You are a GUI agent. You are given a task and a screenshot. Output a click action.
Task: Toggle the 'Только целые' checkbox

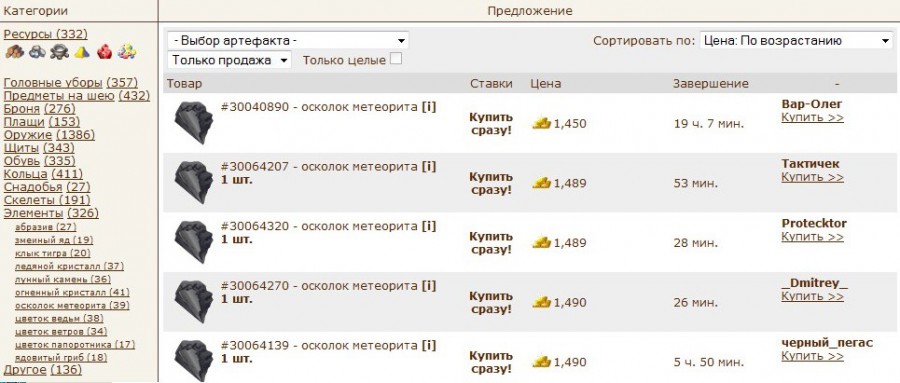(396, 59)
